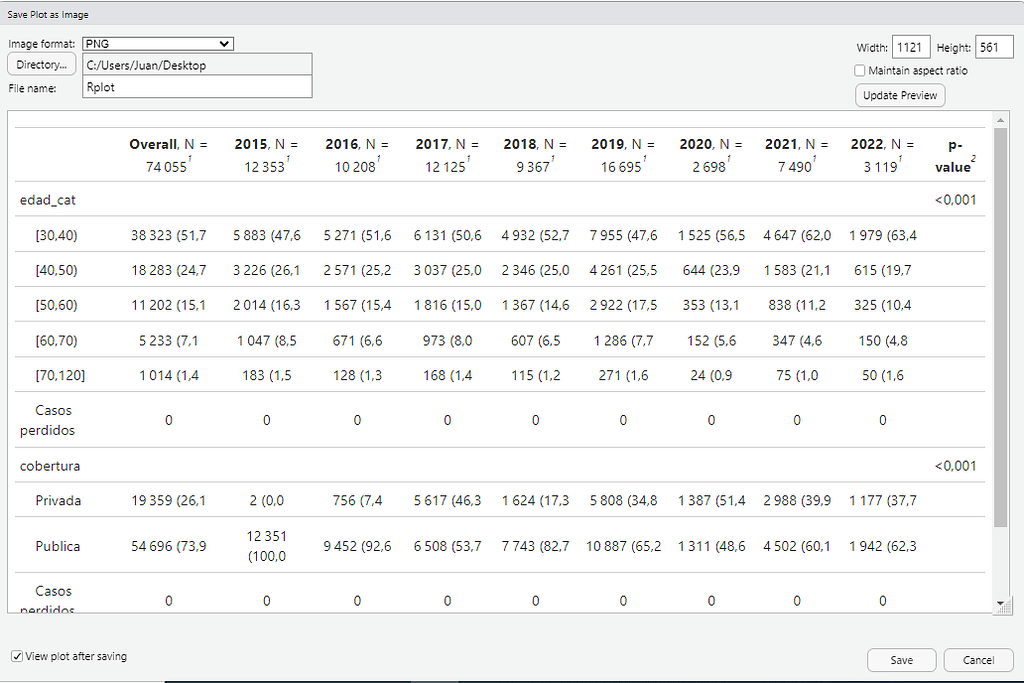Click the scrollbar up arrow

pos(1001,119)
